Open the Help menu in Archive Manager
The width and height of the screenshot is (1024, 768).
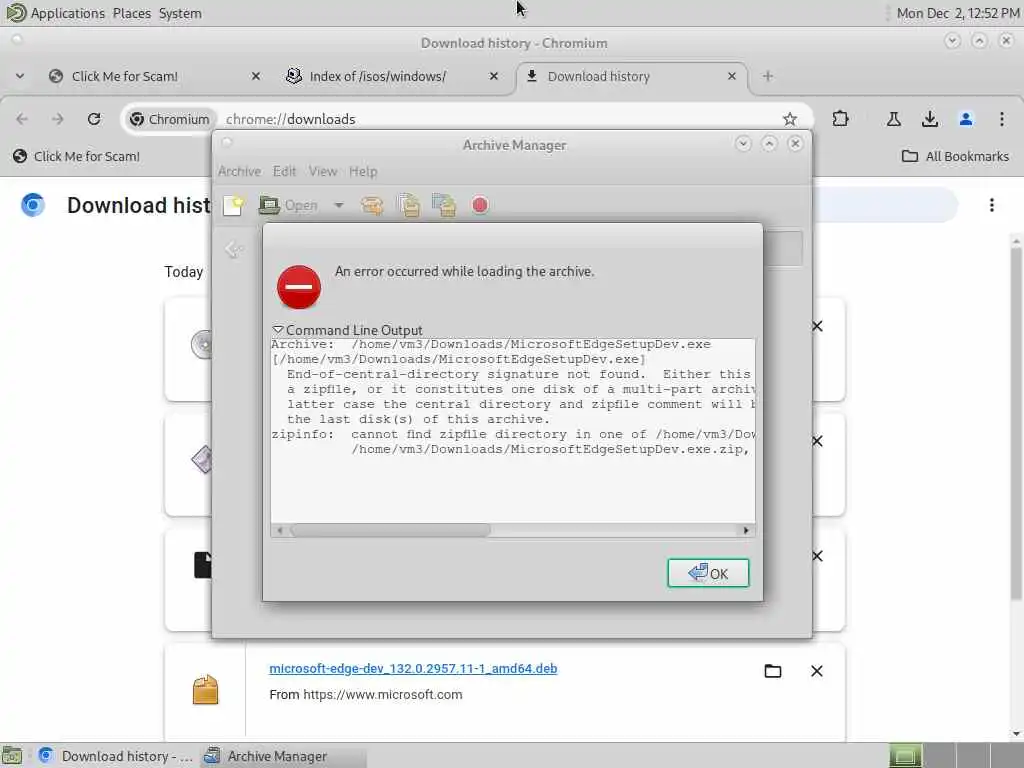[363, 171]
